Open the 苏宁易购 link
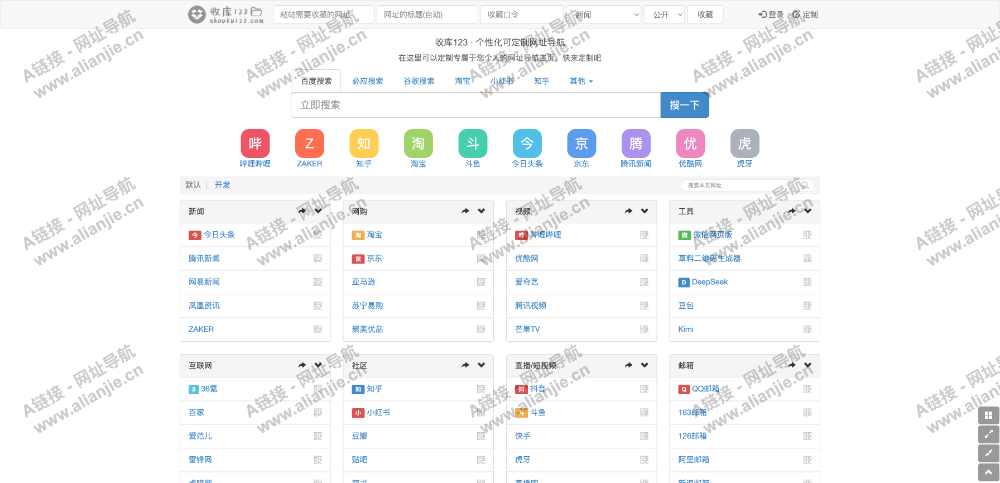Viewport: 1000px width, 483px height. click(x=367, y=306)
